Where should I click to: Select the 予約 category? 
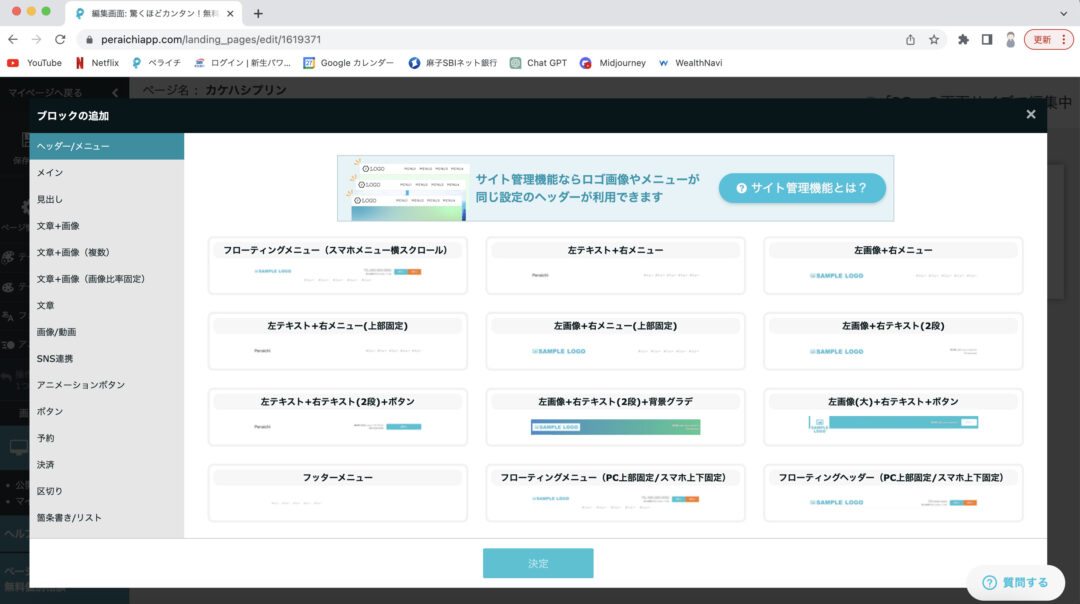coord(107,438)
